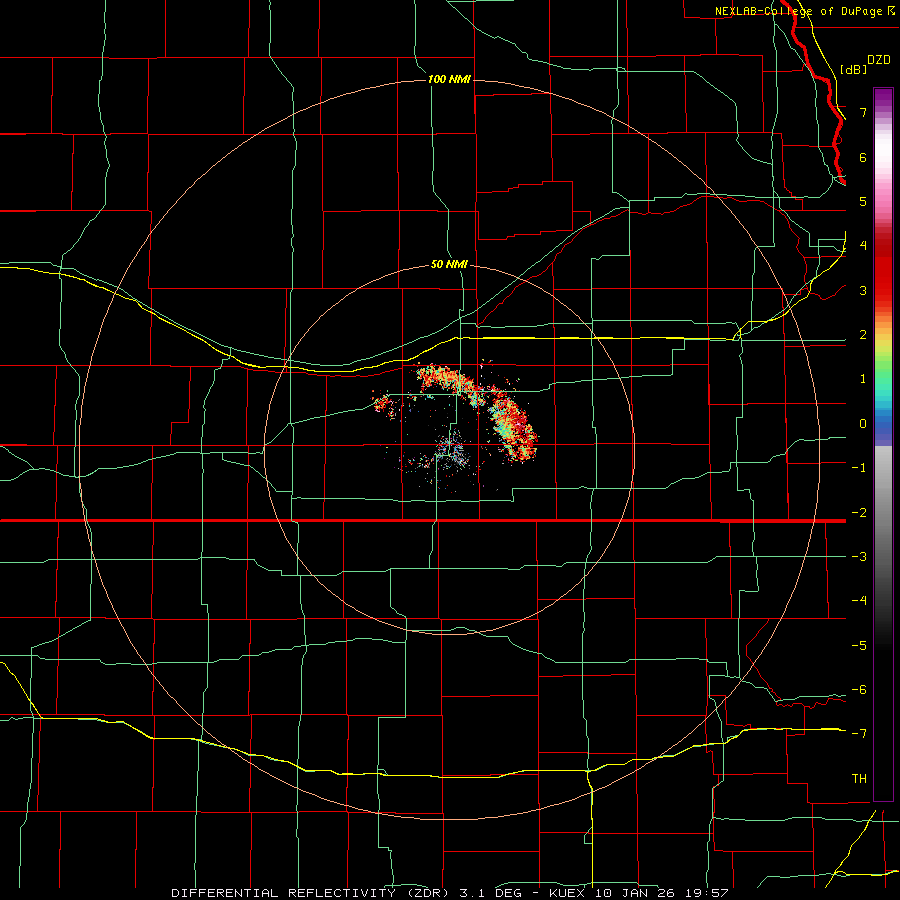Click the TH threshold label on scale
900x900 pixels.
(x=859, y=779)
